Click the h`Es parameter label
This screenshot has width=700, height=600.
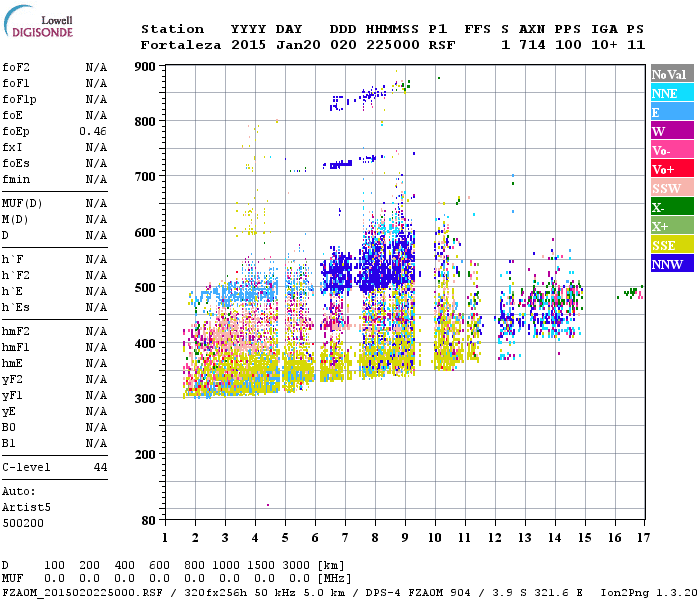point(16,308)
